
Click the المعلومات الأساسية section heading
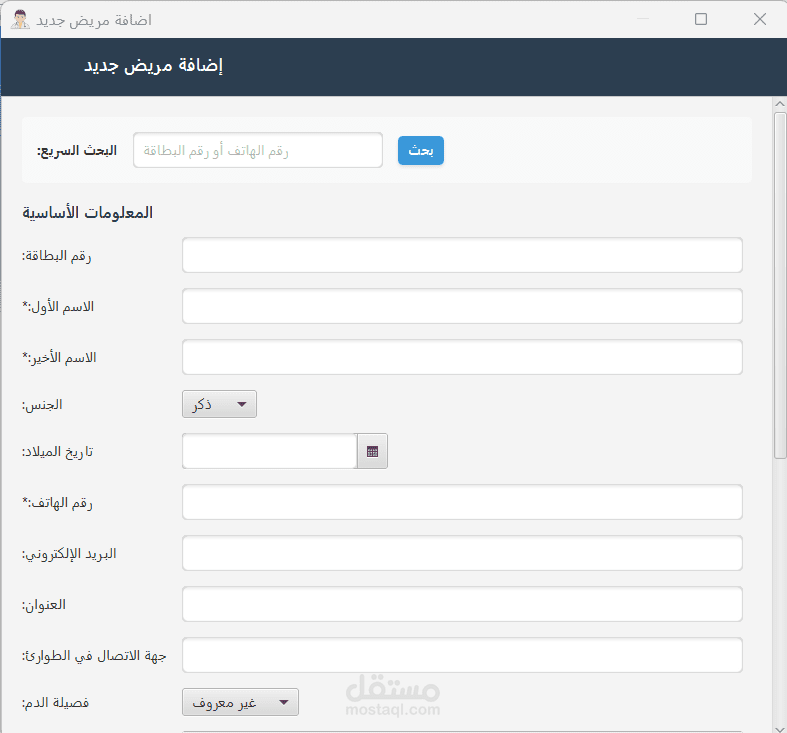pos(87,213)
